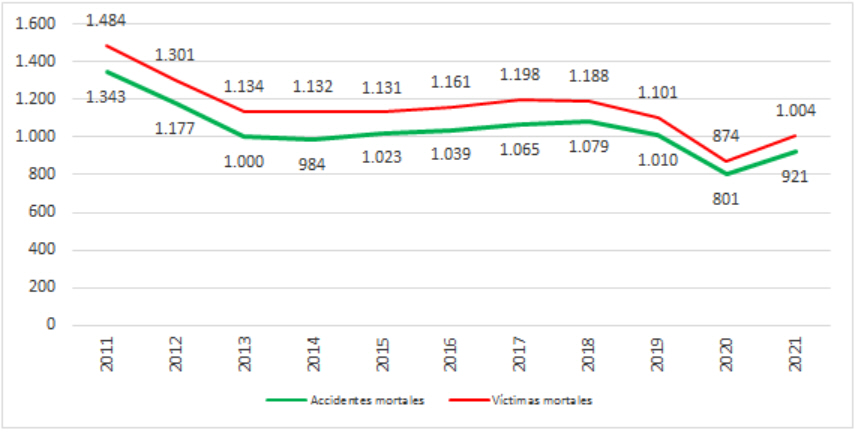
Task: Select the 1.484 data label for 2011
Action: (x=106, y=20)
